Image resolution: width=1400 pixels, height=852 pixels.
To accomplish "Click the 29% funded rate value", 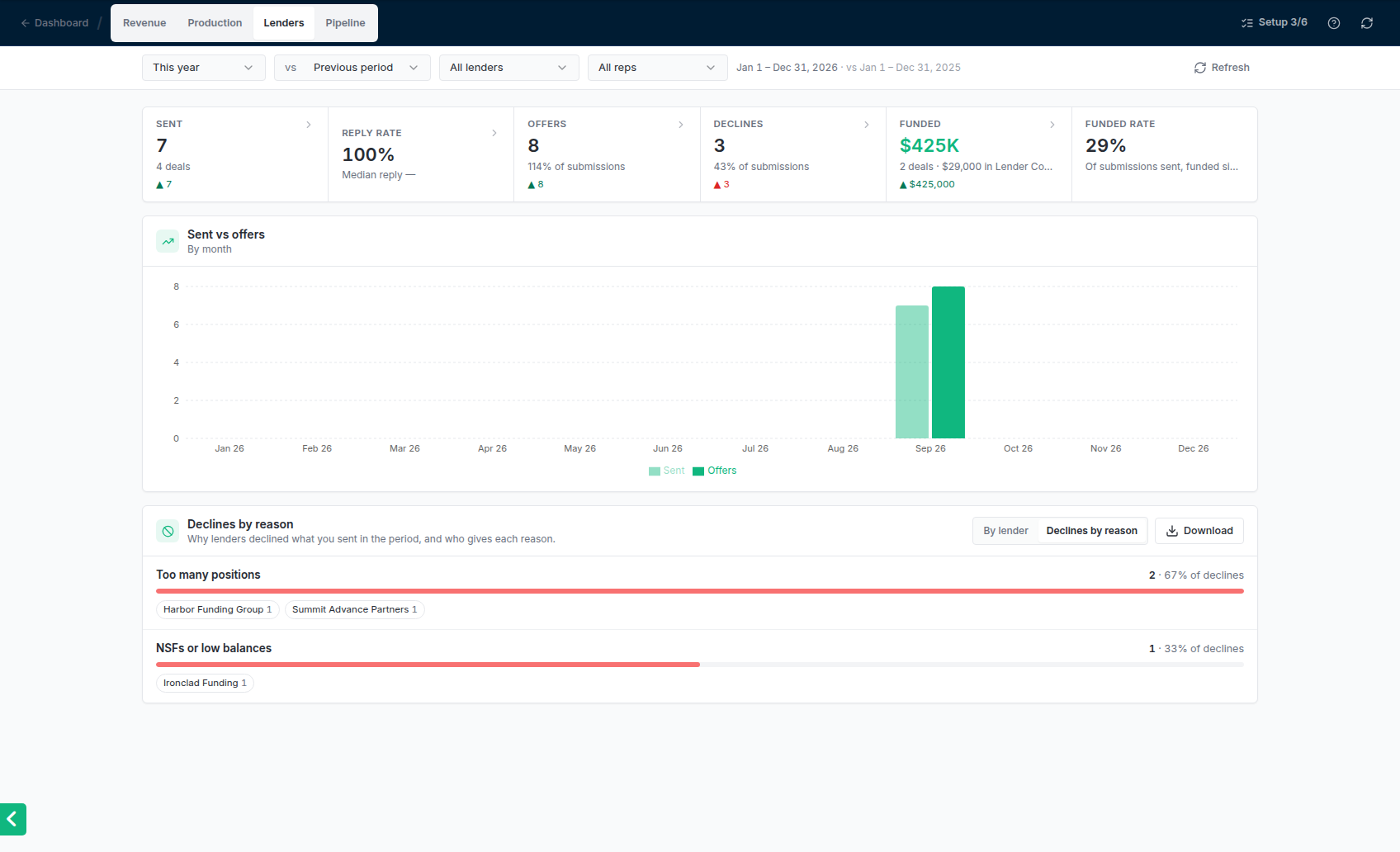I will (1105, 145).
